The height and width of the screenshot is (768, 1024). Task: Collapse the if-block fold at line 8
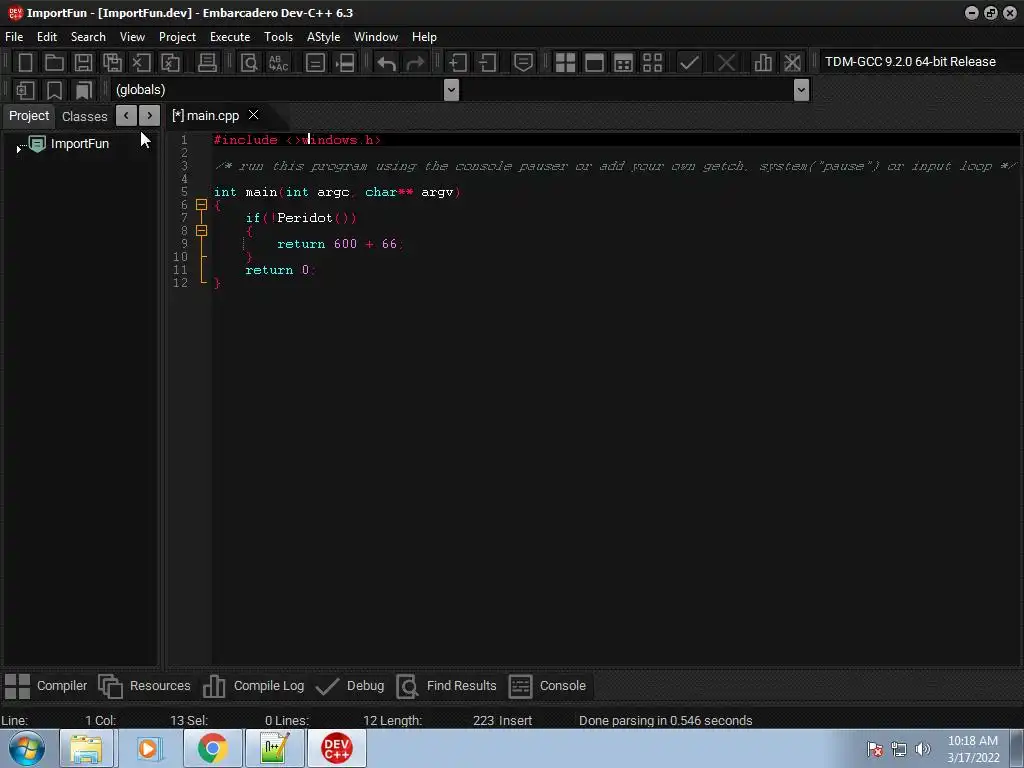pyautogui.click(x=201, y=231)
